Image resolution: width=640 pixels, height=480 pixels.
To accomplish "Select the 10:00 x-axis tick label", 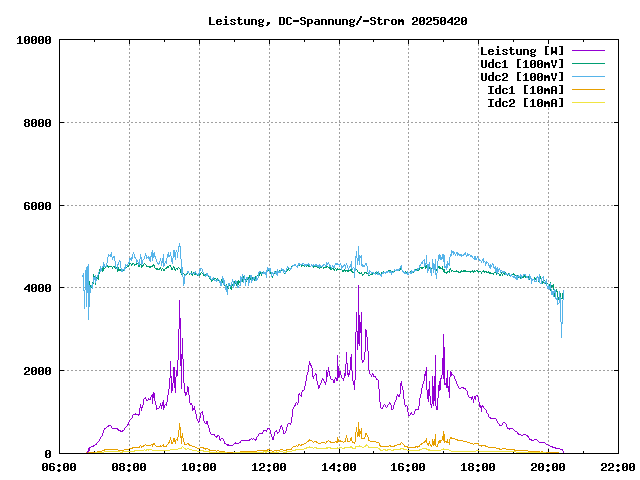I will 199,467.
